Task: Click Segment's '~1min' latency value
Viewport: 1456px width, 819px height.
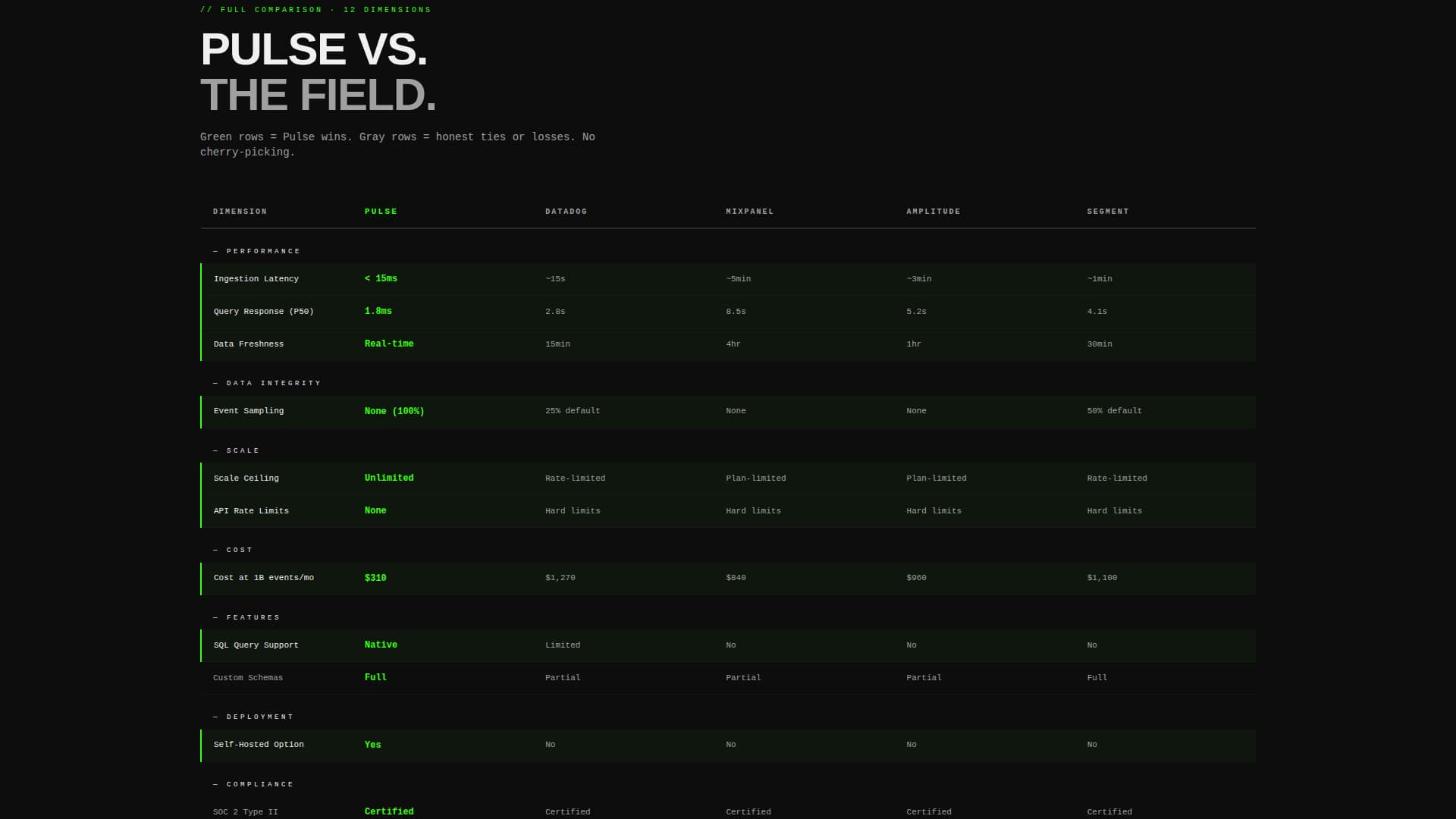Action: click(x=1099, y=279)
